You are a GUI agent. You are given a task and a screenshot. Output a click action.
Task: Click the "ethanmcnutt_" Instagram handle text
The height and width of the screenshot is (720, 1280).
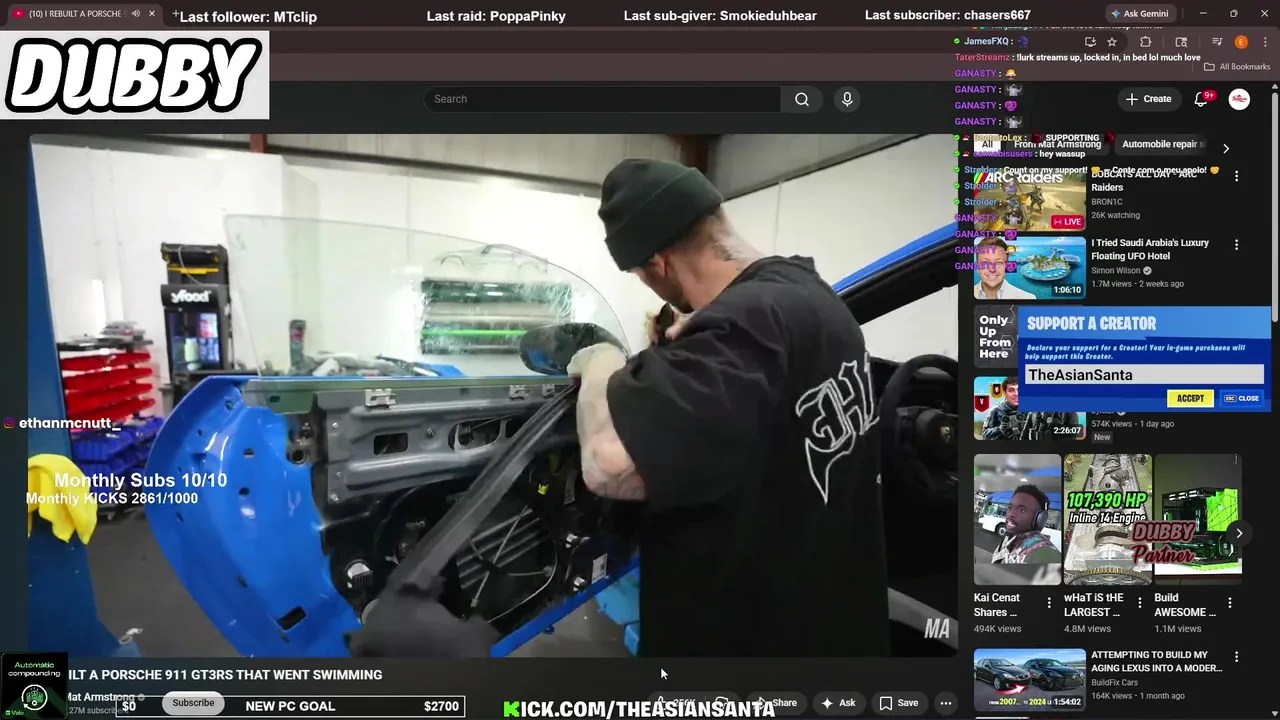[69, 423]
